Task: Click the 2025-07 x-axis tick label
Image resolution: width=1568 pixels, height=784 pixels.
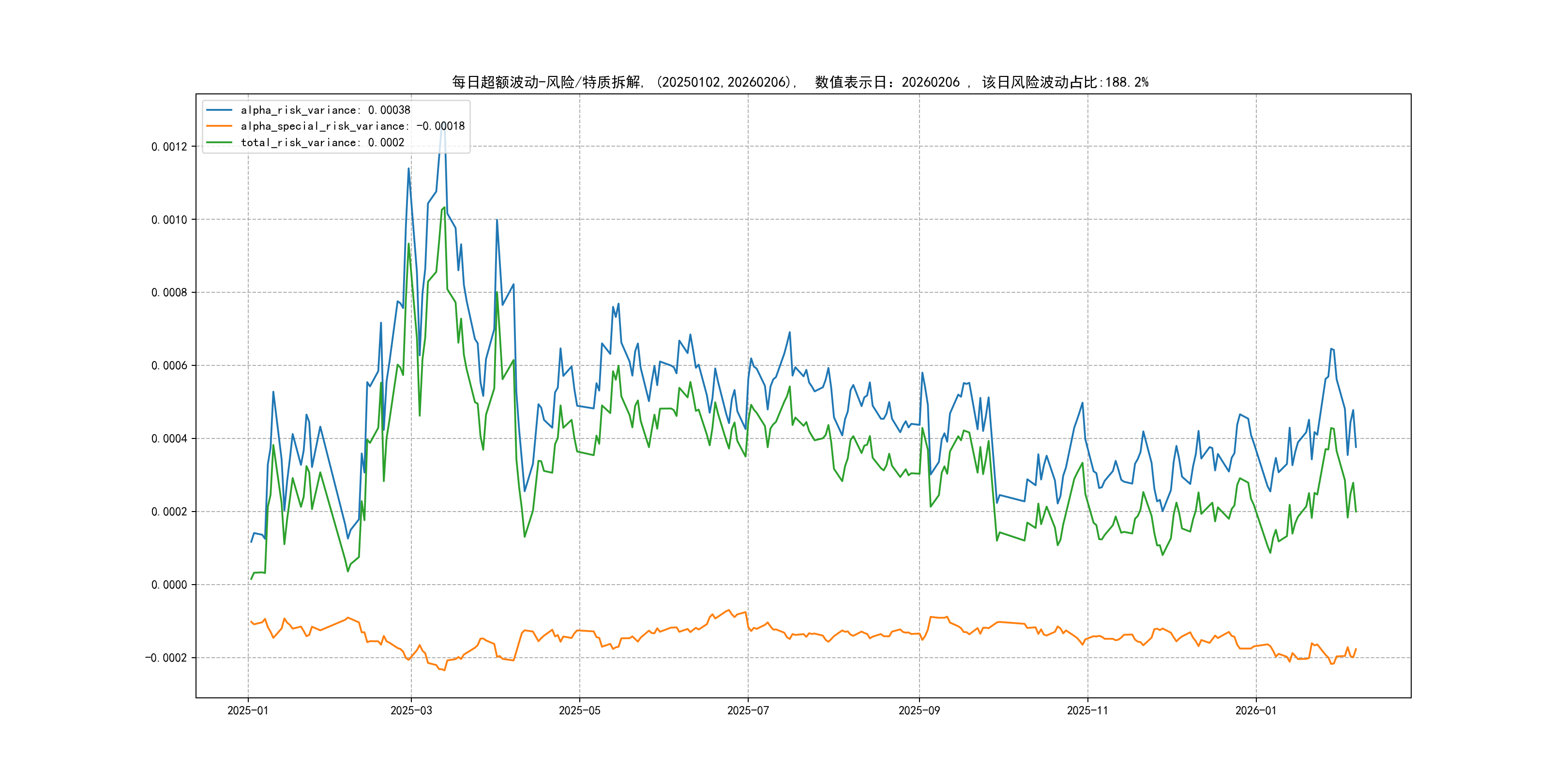Action: click(x=748, y=710)
